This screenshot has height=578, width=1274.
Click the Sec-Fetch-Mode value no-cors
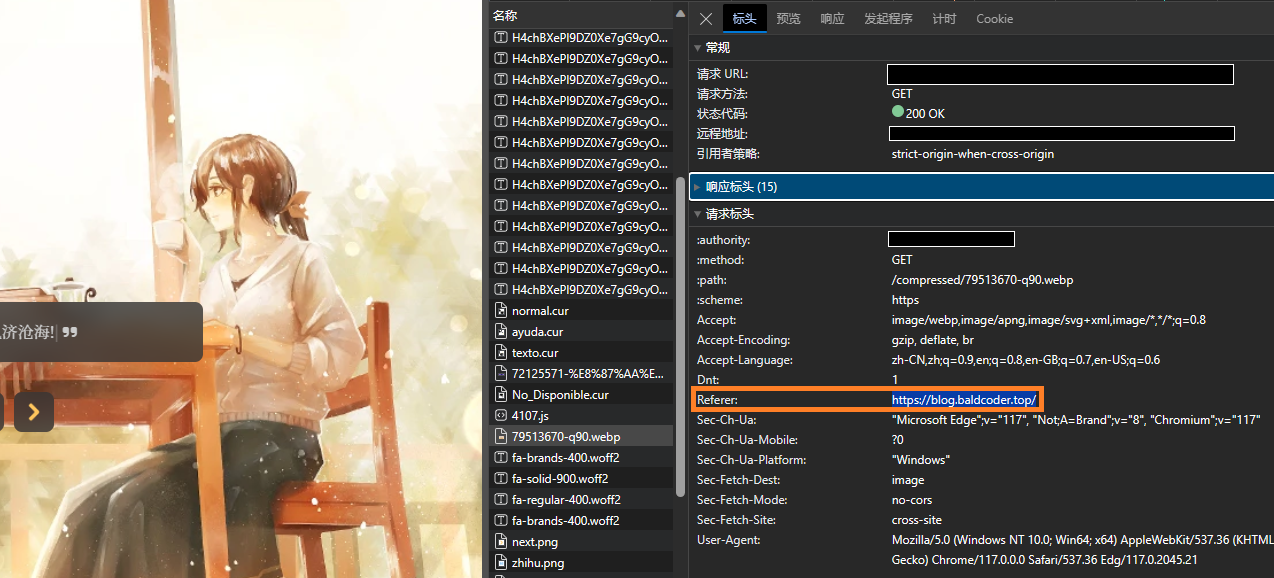tap(914, 500)
